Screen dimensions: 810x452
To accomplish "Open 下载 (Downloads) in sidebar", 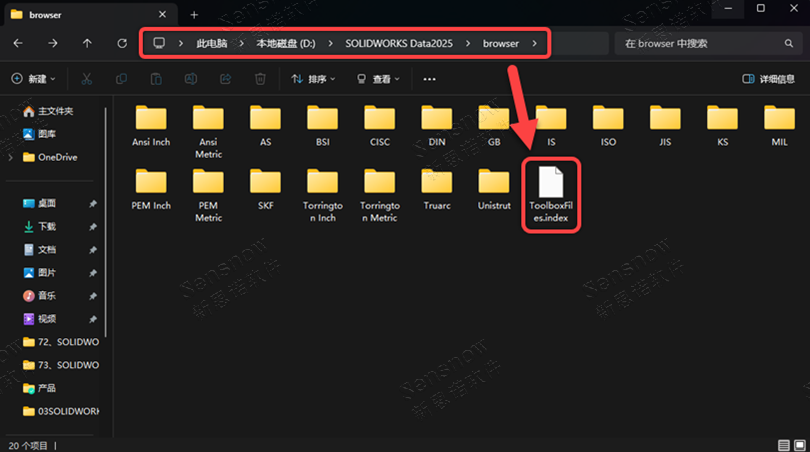I will point(46,226).
